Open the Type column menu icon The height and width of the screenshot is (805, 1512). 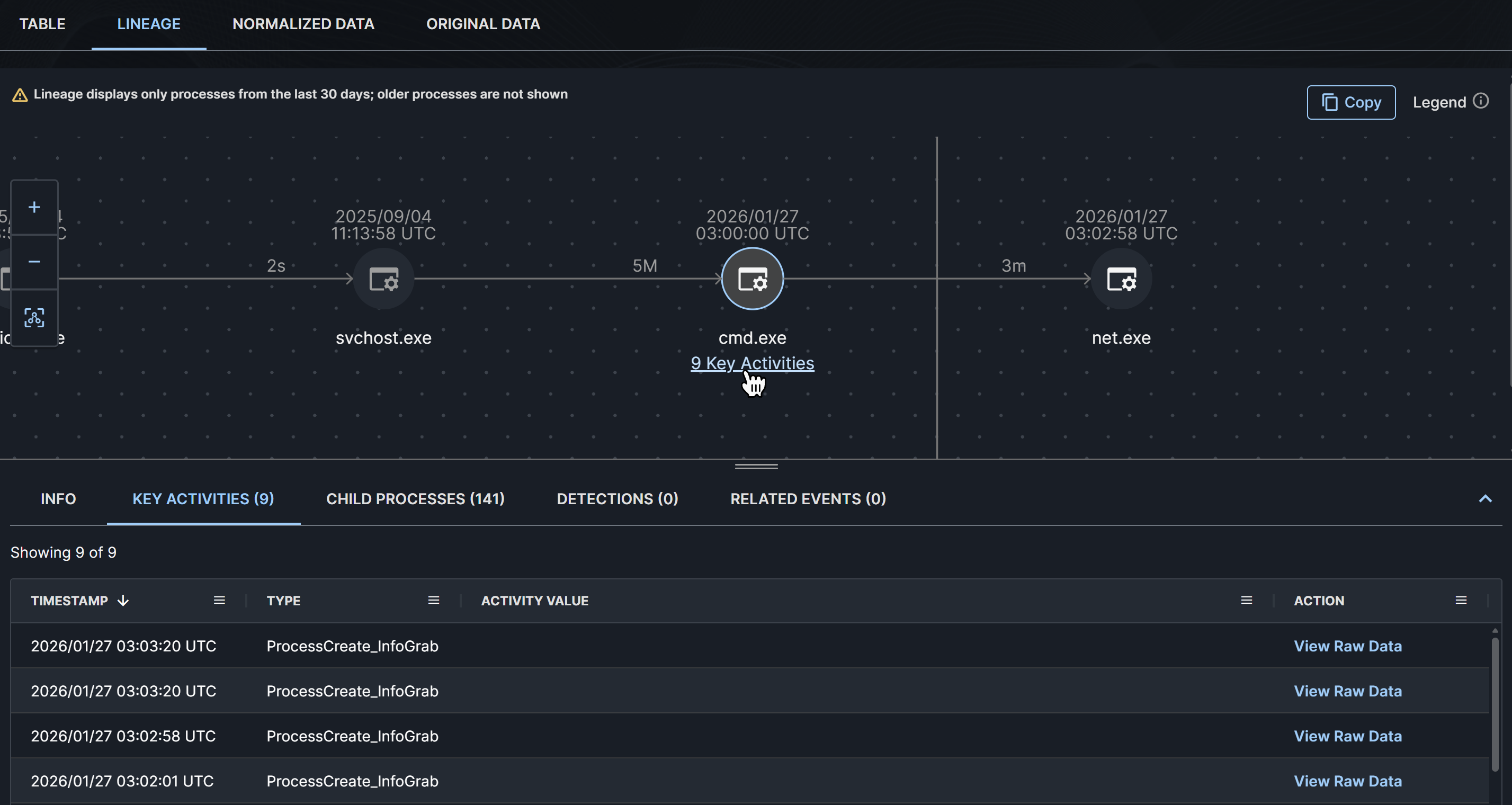tap(433, 600)
